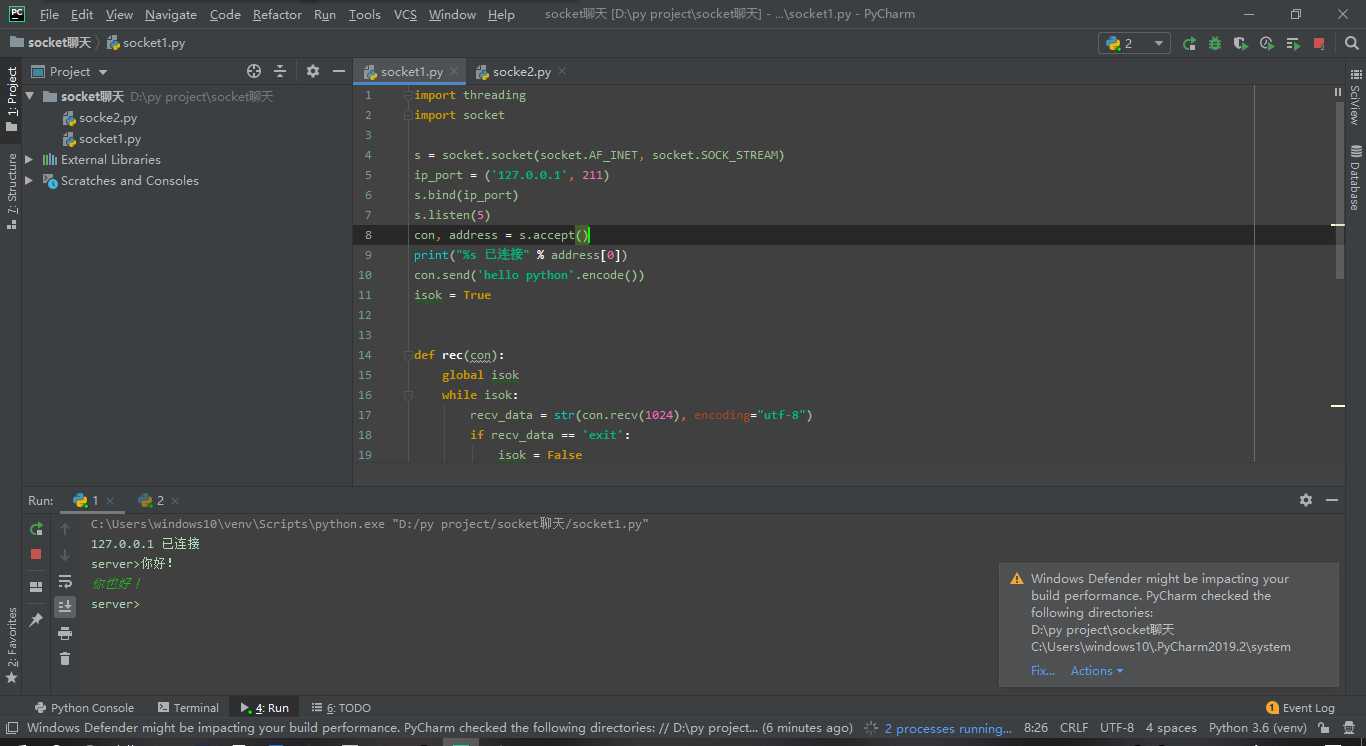
Task: Rerun process in the Run panel
Action: click(x=36, y=529)
